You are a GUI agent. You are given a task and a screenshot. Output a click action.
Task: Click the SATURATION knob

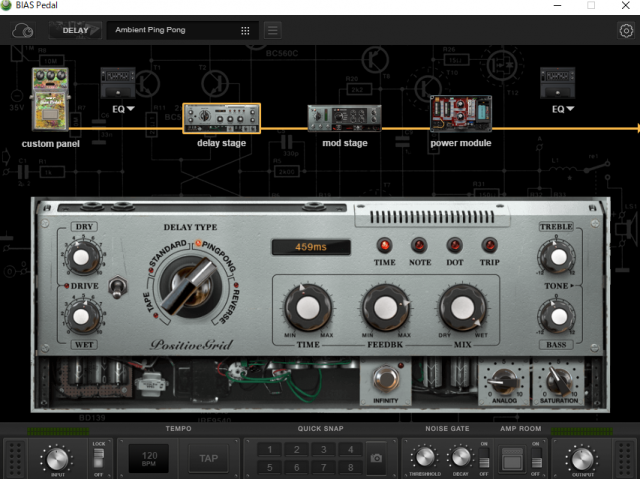558,381
